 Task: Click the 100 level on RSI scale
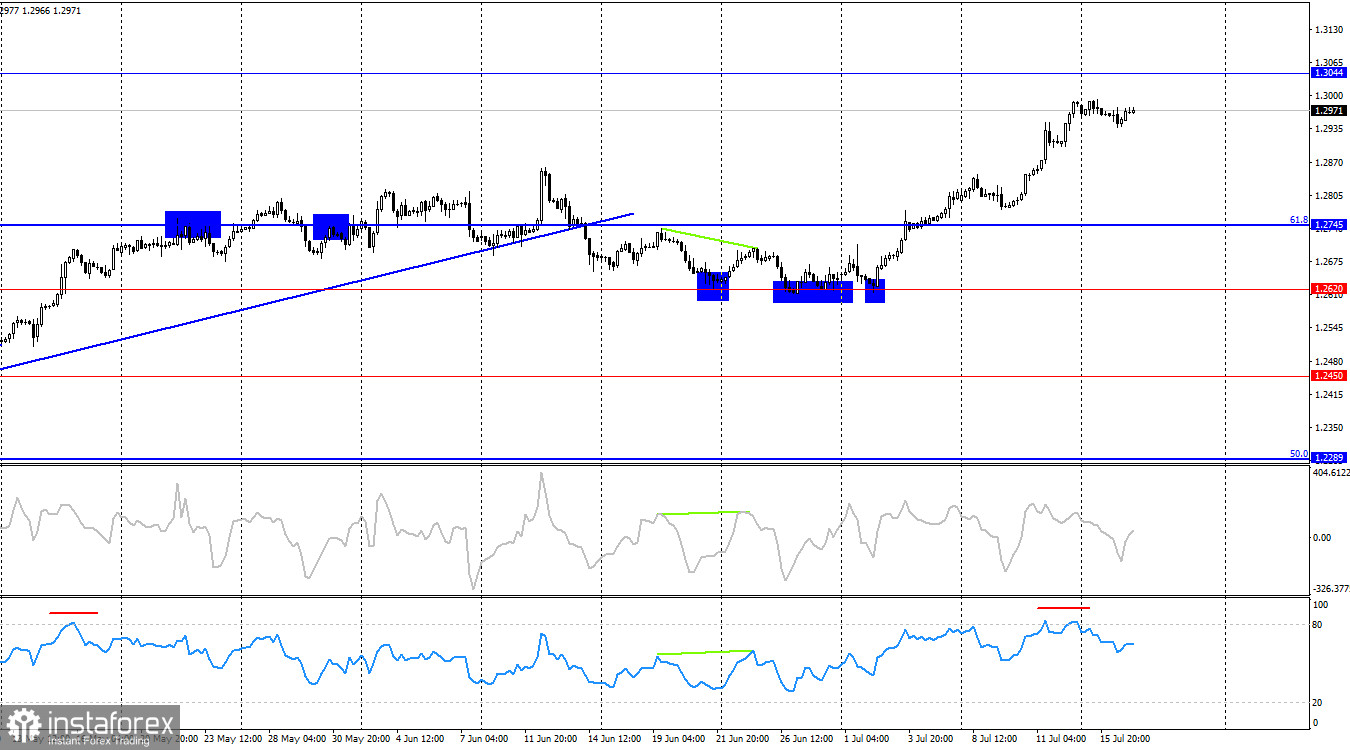pyautogui.click(x=1321, y=605)
